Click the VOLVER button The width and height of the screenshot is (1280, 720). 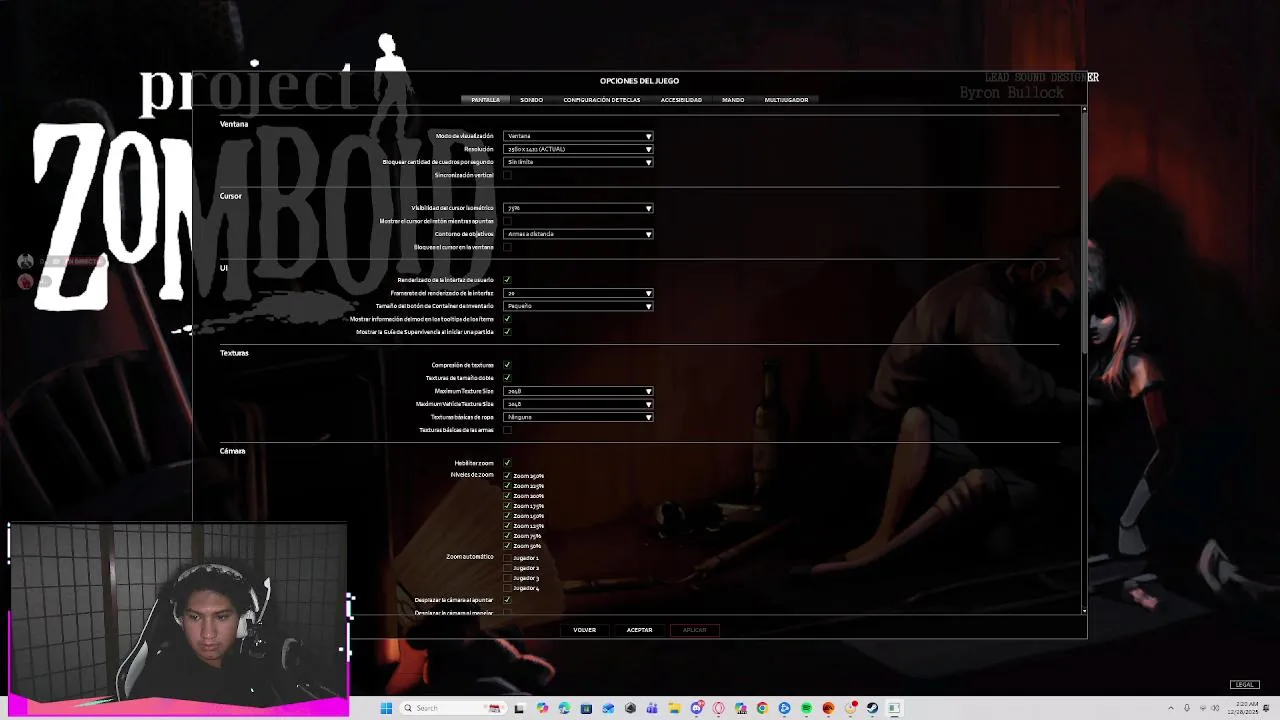[x=585, y=630]
